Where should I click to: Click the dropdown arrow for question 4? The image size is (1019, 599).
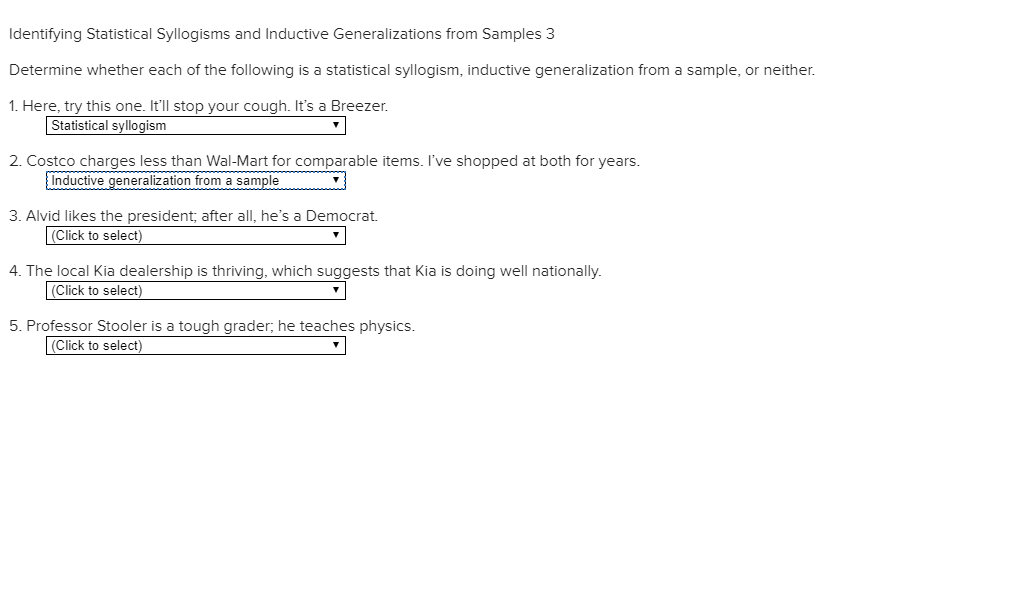click(337, 290)
